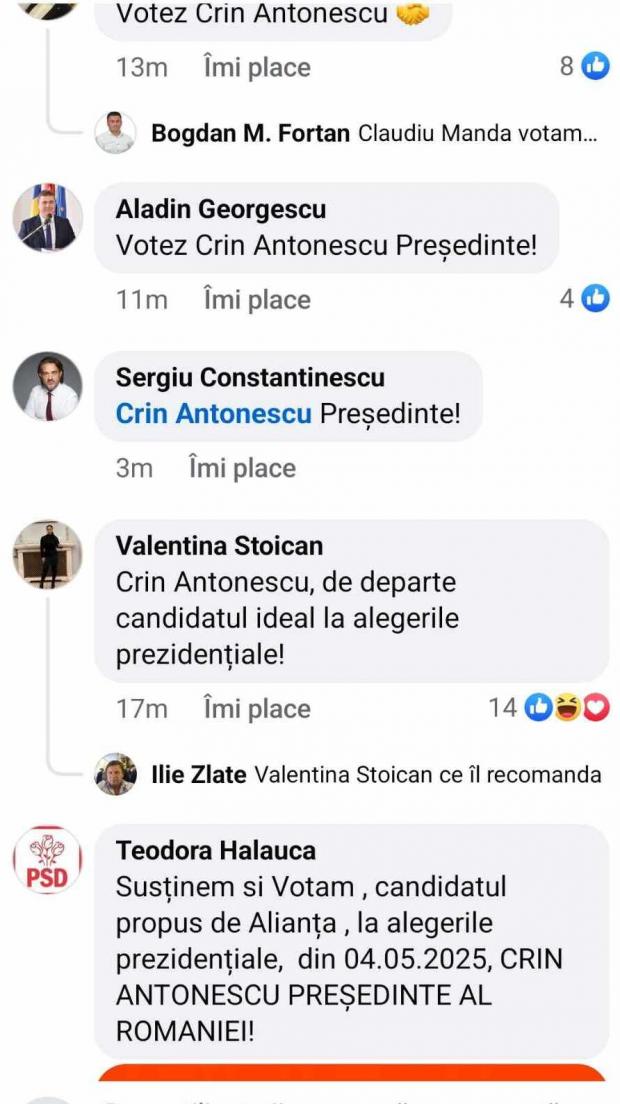
Task: Like the 13m comment via Îmi place
Action: (257, 68)
